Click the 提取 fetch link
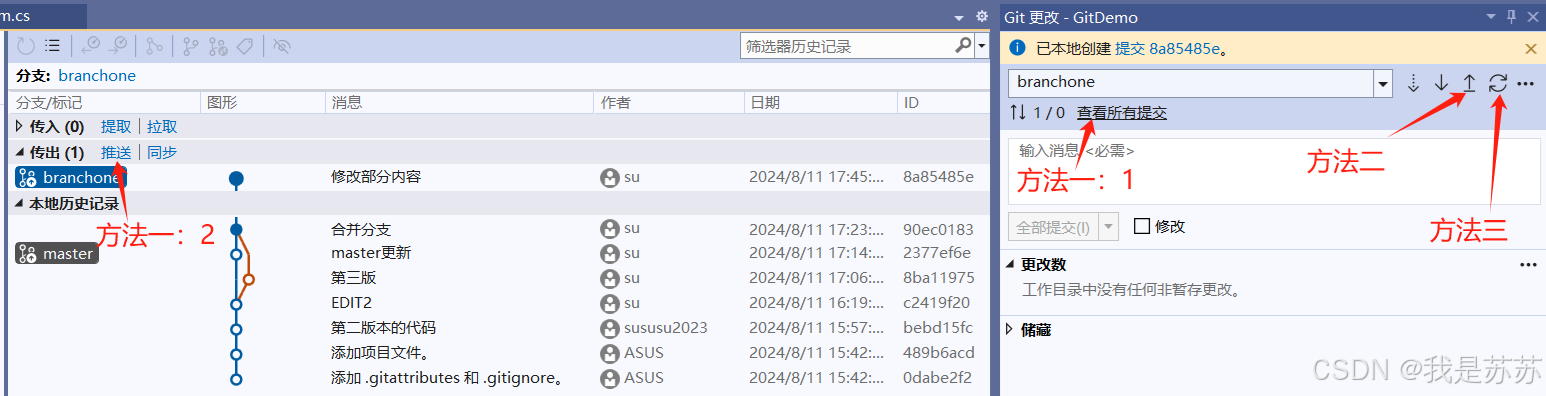Screen dimensions: 1546x396 pos(116,127)
